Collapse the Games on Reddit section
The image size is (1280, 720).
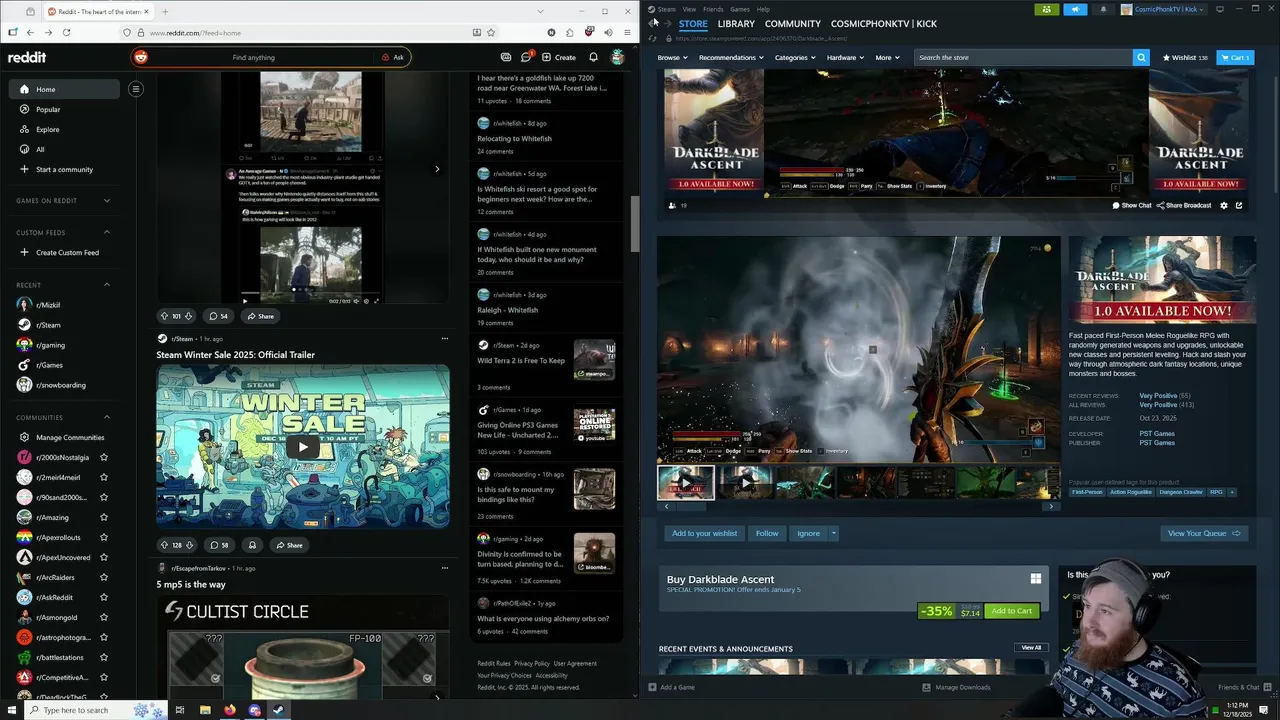tap(107, 200)
